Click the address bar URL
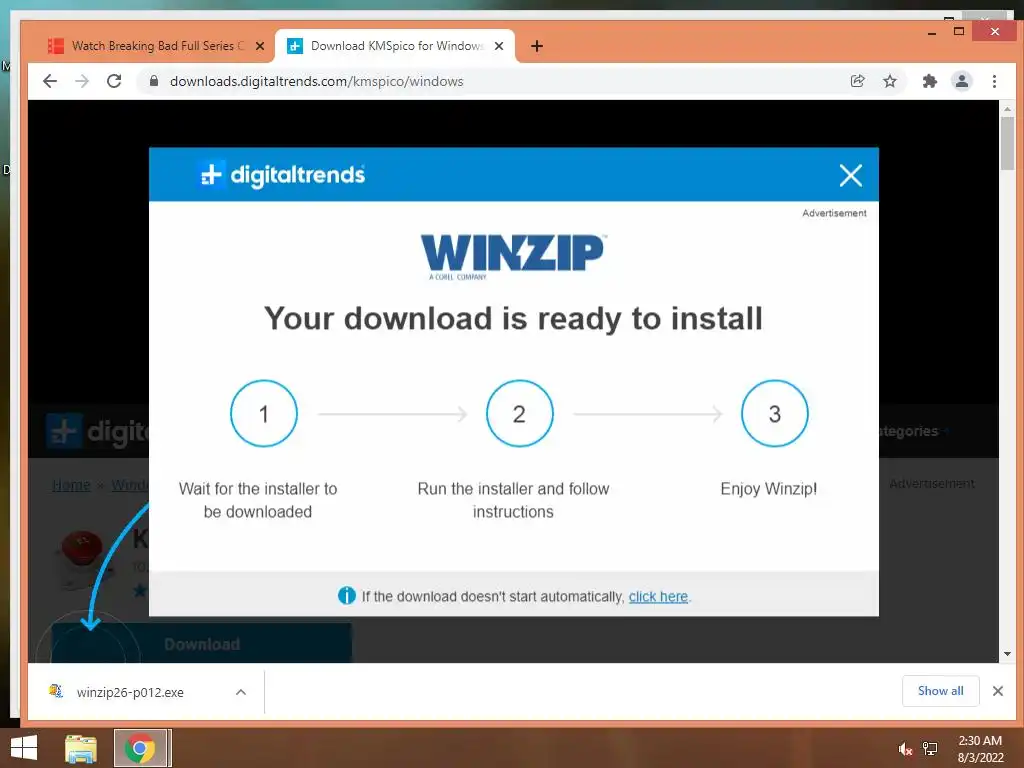The width and height of the screenshot is (1024, 768). click(x=317, y=81)
